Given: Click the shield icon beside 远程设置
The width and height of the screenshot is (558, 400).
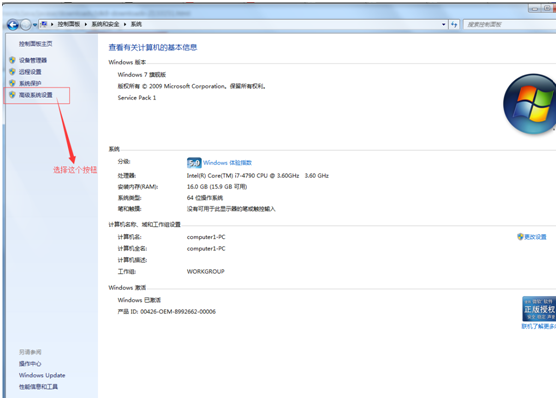Looking at the screenshot, I should pyautogui.click(x=12, y=72).
